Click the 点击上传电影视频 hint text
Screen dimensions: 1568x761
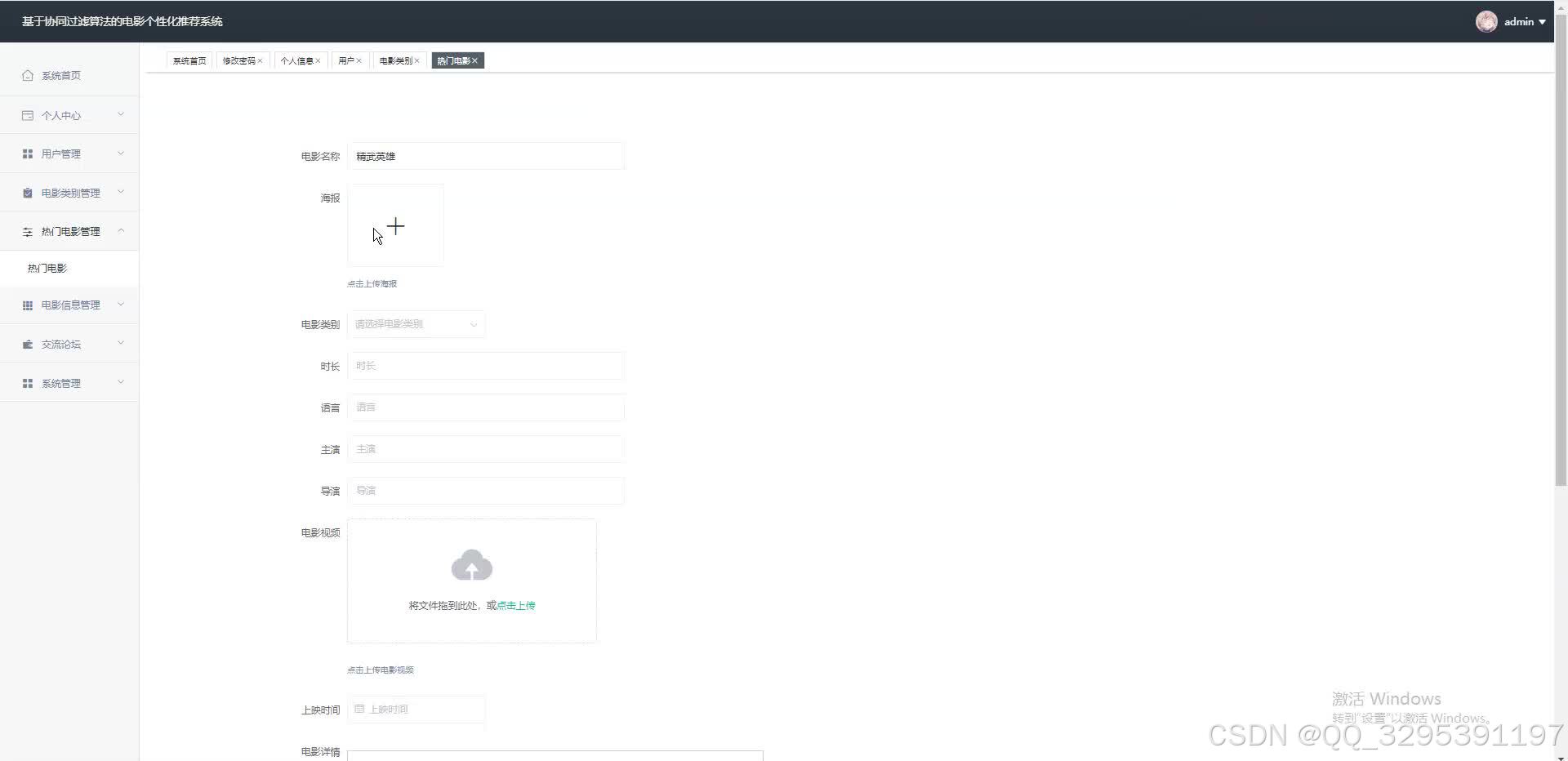[x=381, y=670]
